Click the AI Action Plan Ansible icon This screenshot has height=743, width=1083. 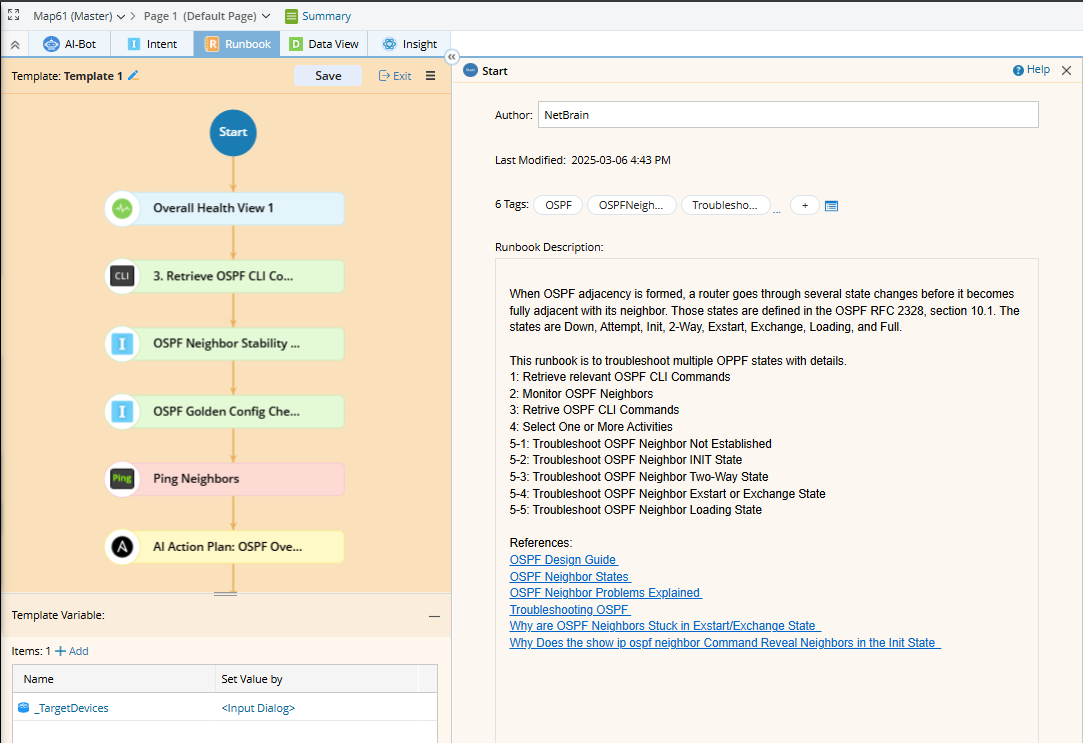122,547
